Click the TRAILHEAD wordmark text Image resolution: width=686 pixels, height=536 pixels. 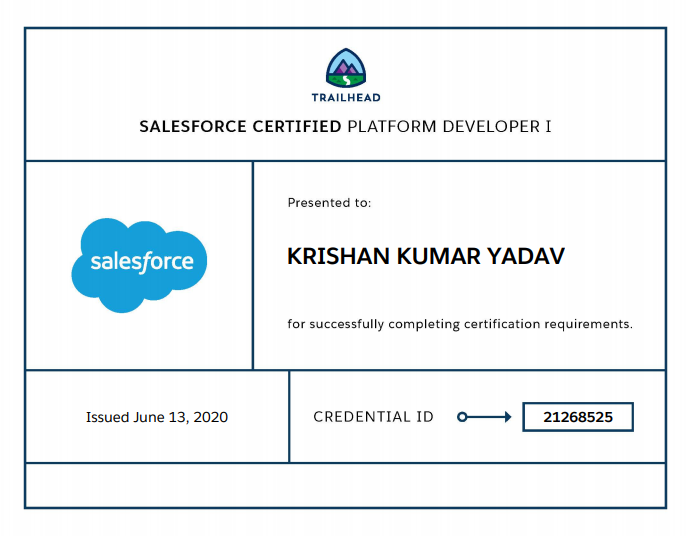coord(346,98)
